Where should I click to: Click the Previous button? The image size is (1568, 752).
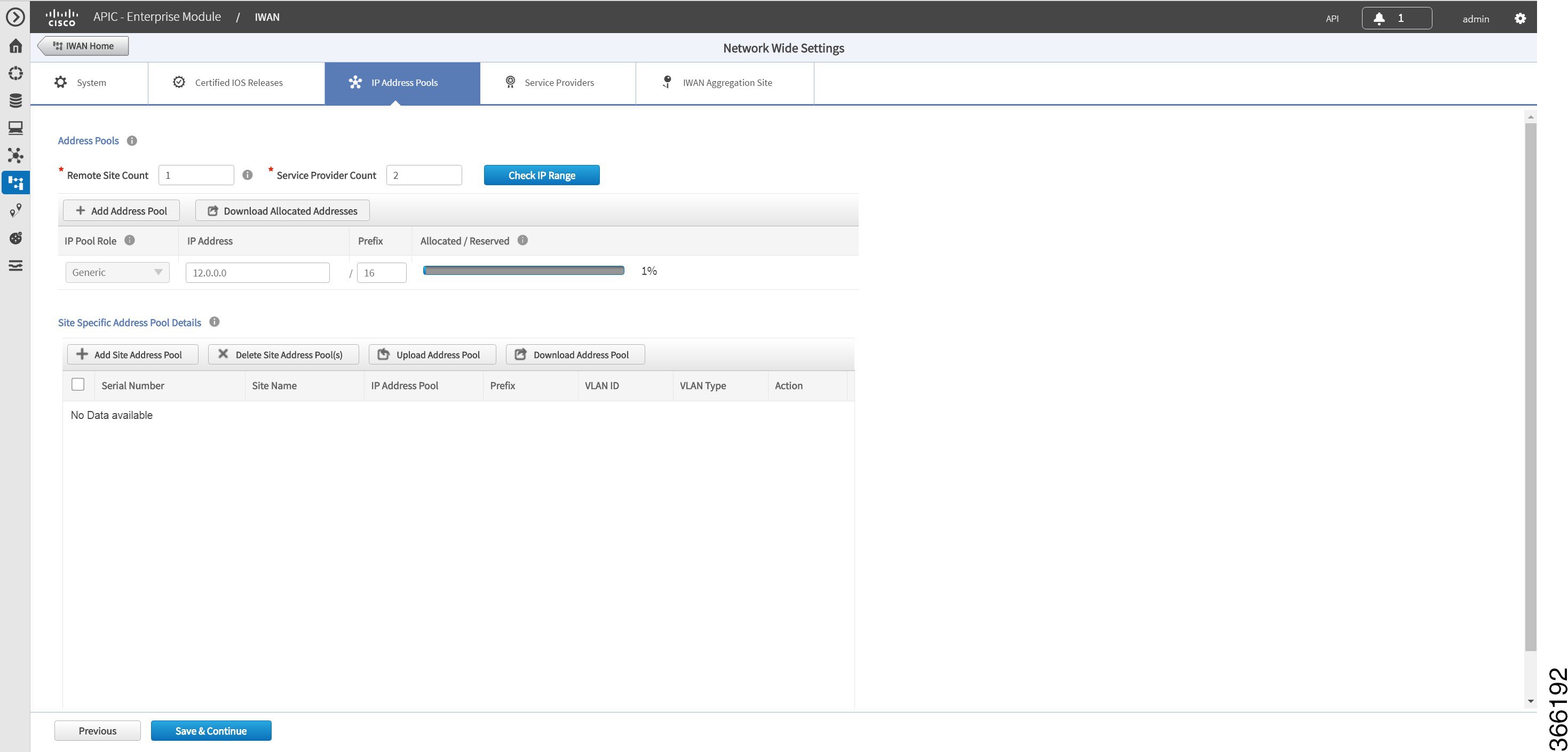point(97,731)
